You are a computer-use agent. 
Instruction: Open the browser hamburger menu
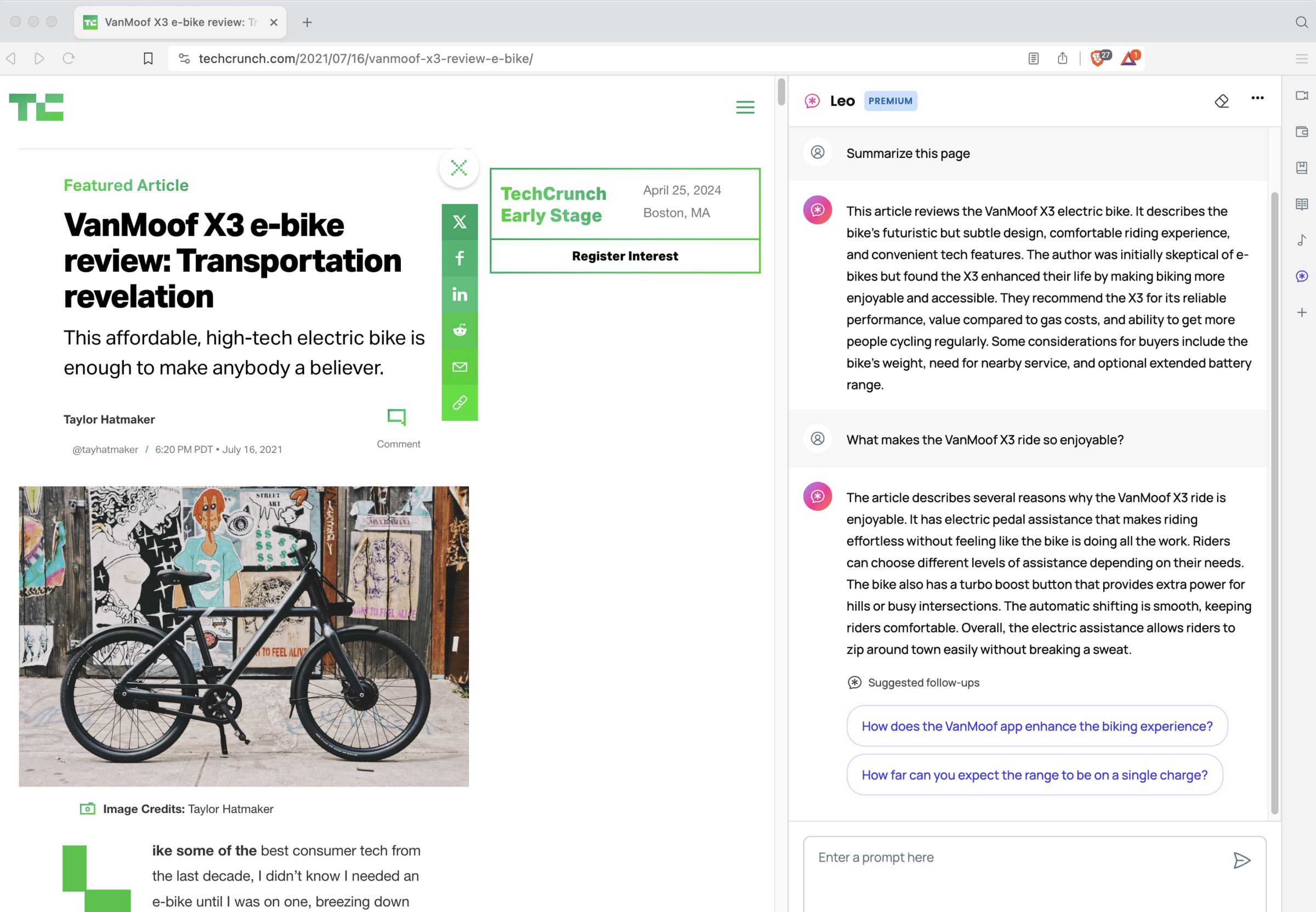click(x=1301, y=58)
